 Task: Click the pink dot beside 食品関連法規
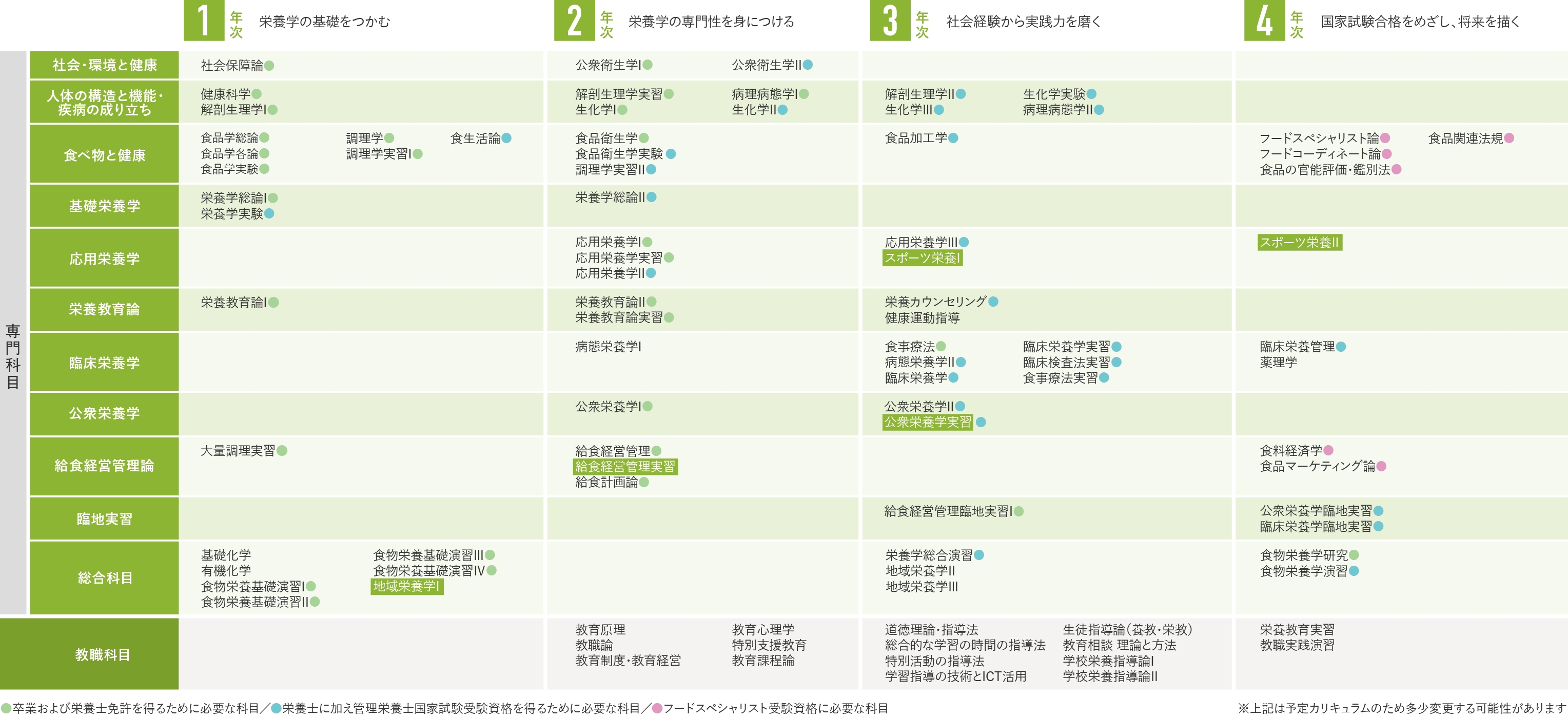click(x=1509, y=138)
